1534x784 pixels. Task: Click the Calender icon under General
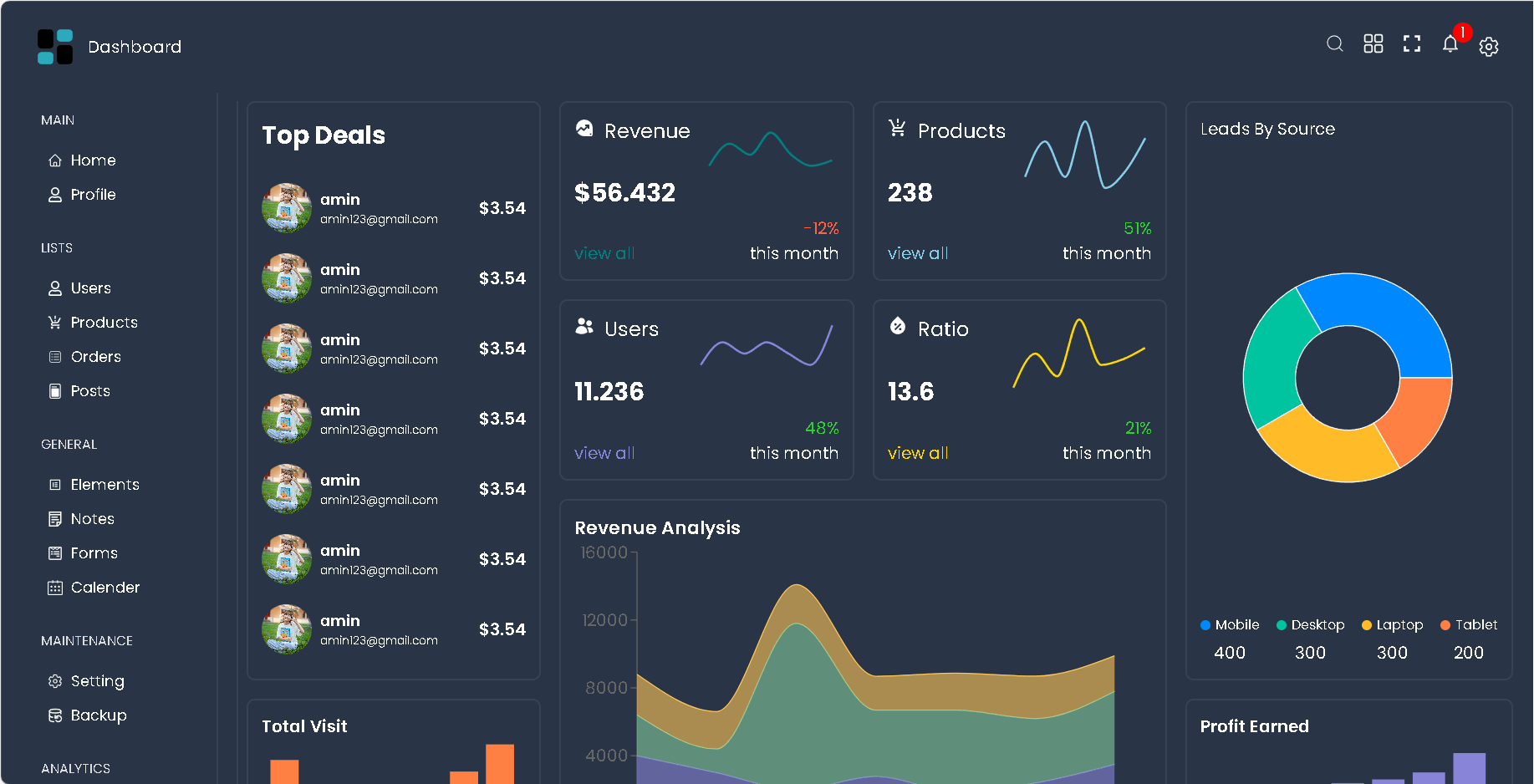tap(55, 588)
